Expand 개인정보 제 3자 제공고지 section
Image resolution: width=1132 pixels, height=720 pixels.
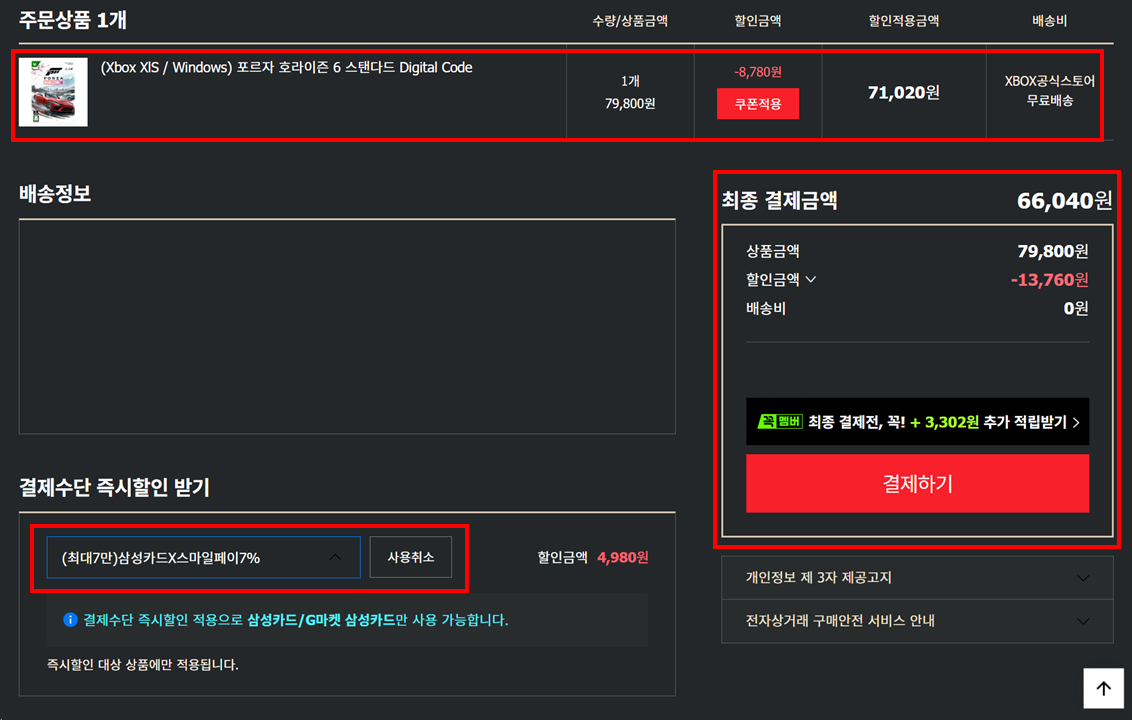[917, 578]
